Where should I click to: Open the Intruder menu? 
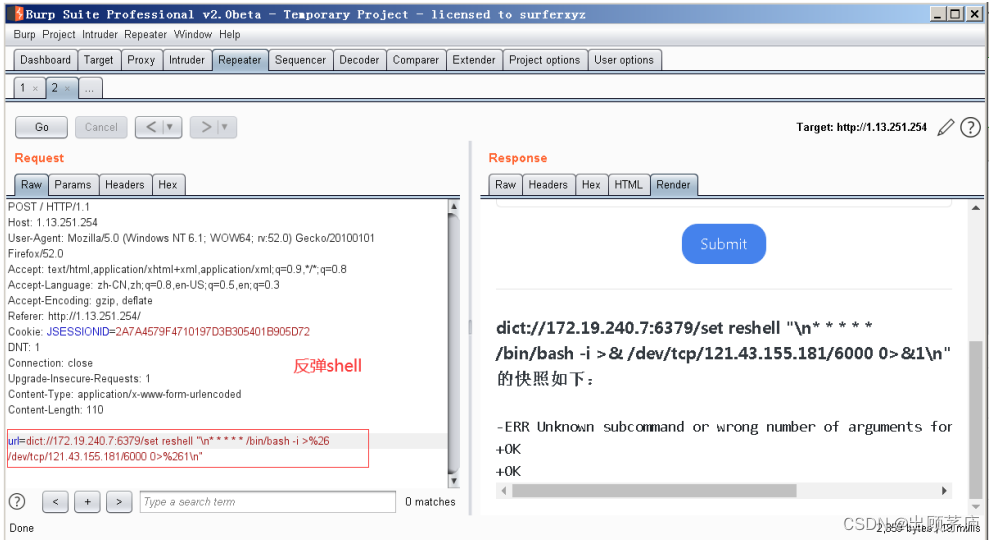[100, 34]
